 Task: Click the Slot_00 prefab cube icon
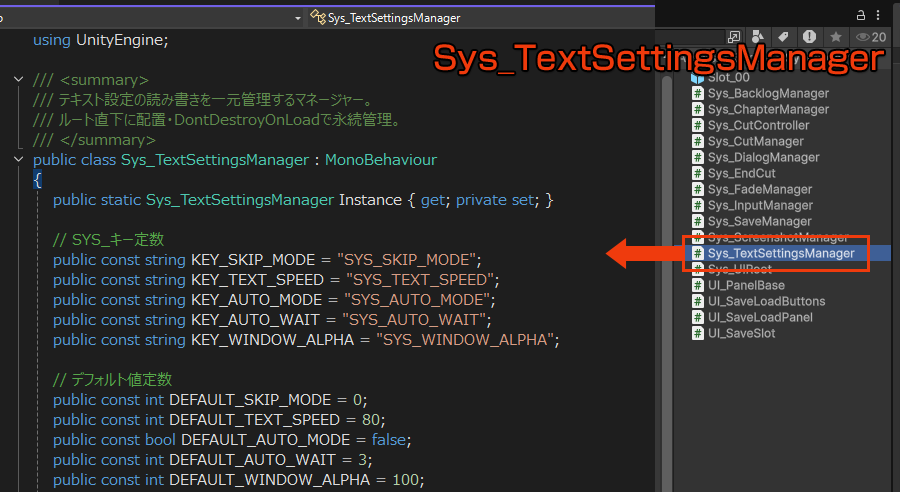[x=698, y=77]
